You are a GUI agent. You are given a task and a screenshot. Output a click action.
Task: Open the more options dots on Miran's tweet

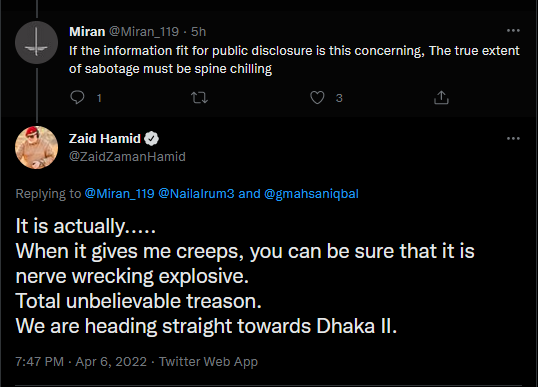click(513, 31)
